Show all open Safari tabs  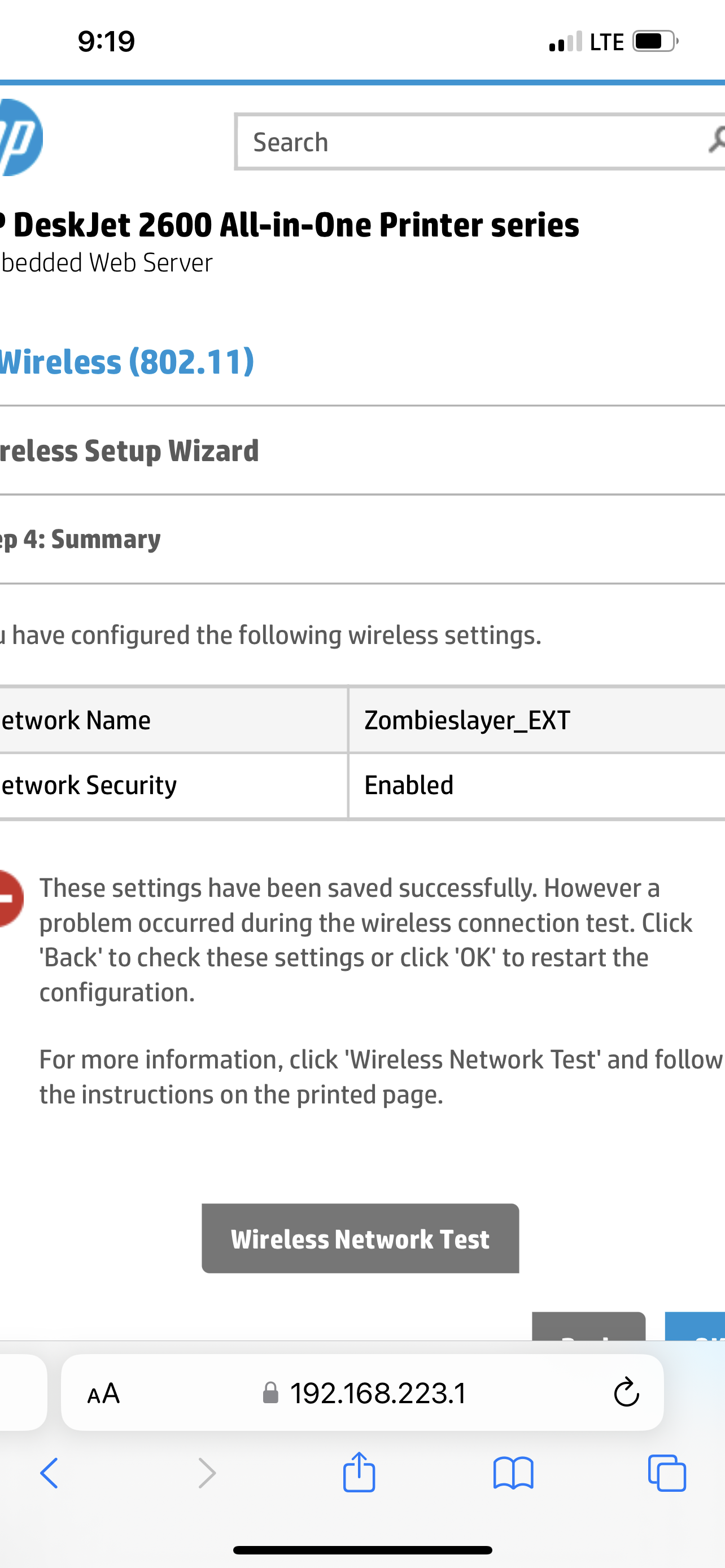click(667, 1473)
